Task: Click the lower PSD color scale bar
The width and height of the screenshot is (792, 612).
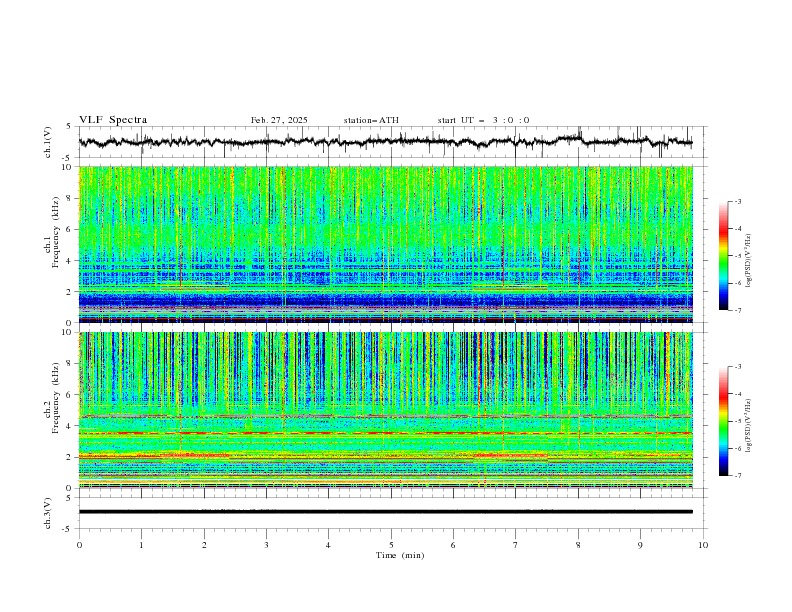Action: coord(723,421)
